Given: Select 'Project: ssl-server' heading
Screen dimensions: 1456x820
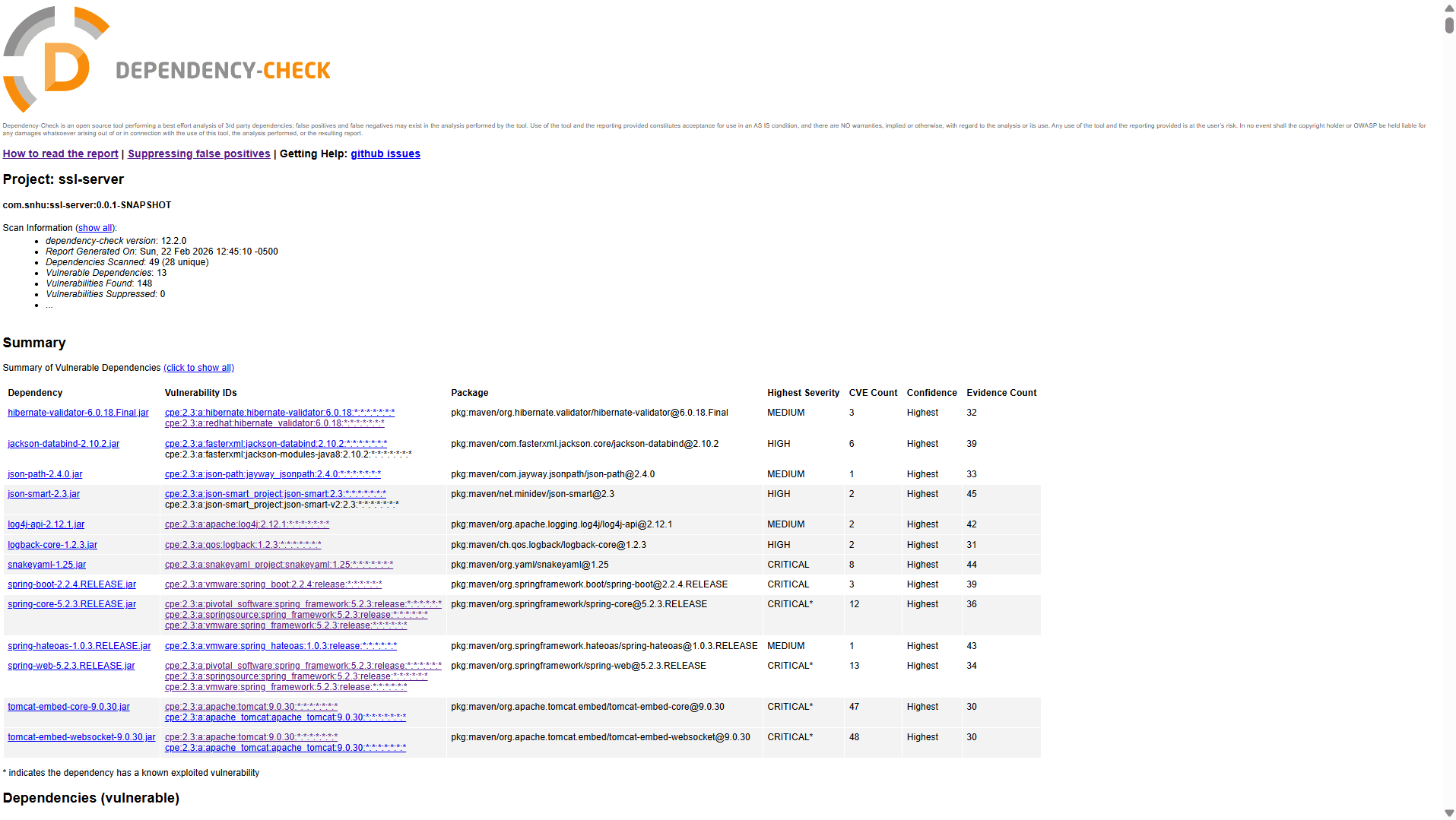Looking at the screenshot, I should [63, 179].
